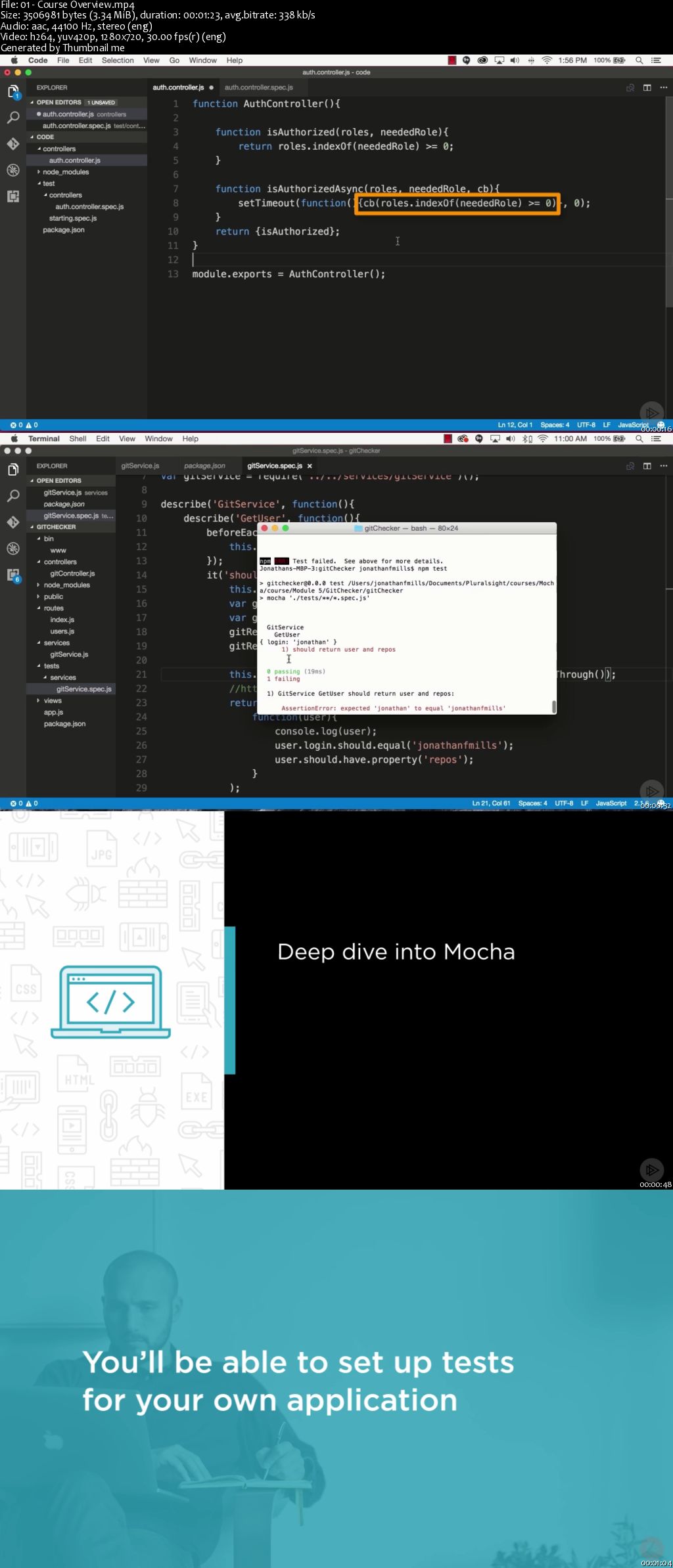This screenshot has height=1568, width=673.
Task: Open Extensions view with badge 6 in gitChecker window
Action: (x=13, y=575)
